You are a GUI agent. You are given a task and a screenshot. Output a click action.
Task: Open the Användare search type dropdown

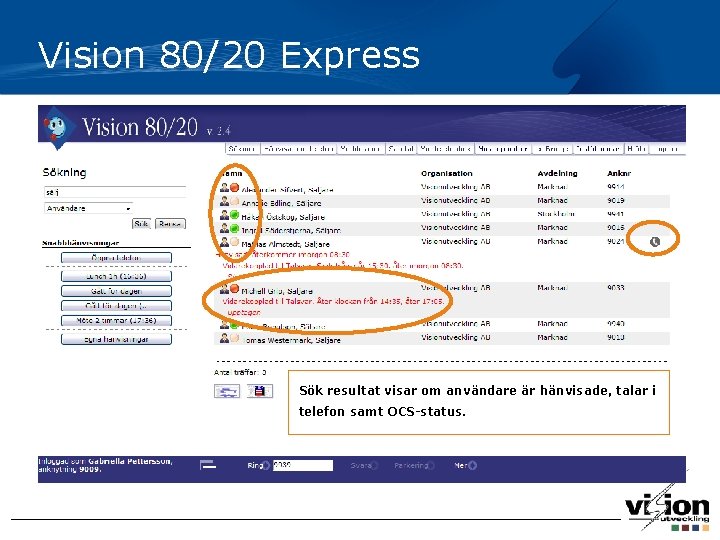point(89,208)
